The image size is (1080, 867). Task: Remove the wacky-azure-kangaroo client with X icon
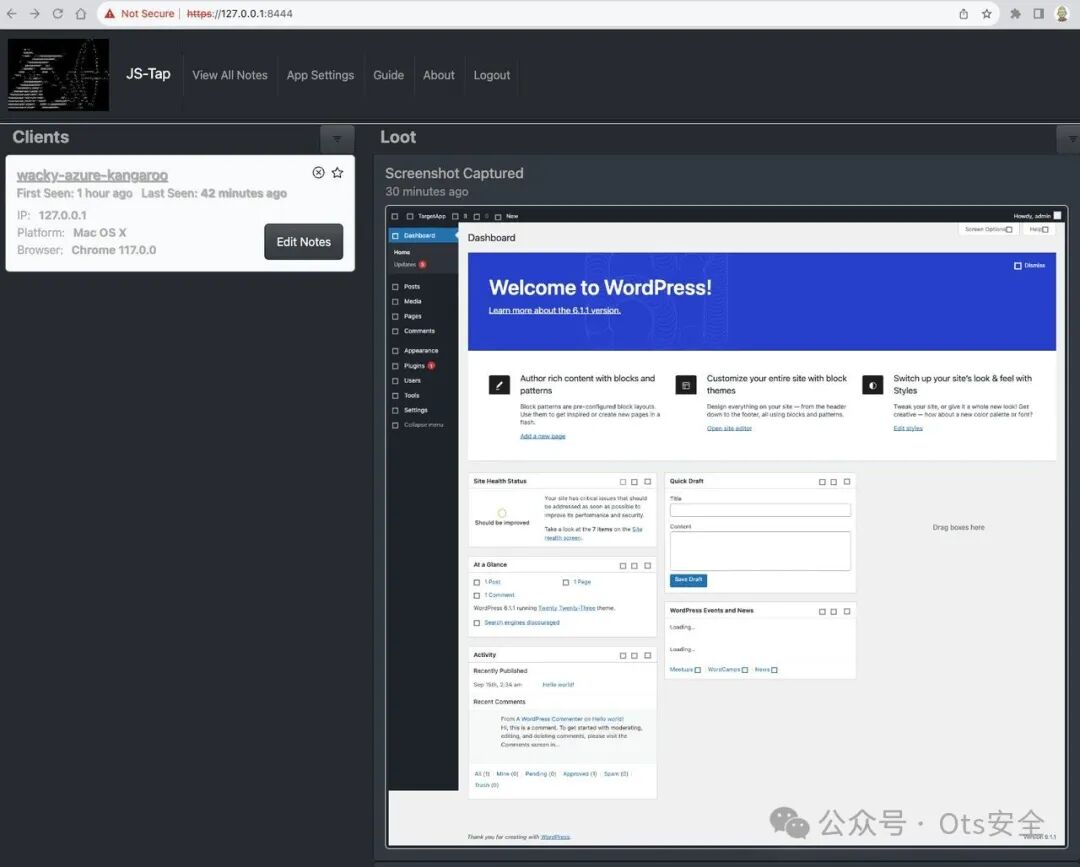point(318,173)
